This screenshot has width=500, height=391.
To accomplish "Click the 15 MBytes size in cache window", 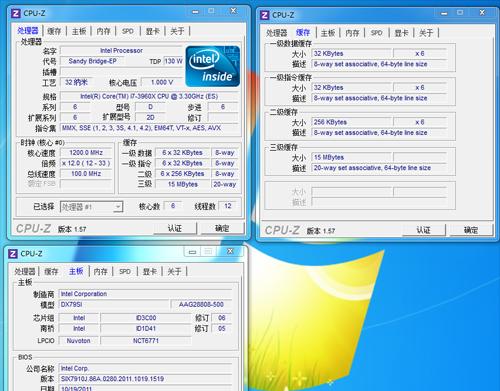I will 351,157.
